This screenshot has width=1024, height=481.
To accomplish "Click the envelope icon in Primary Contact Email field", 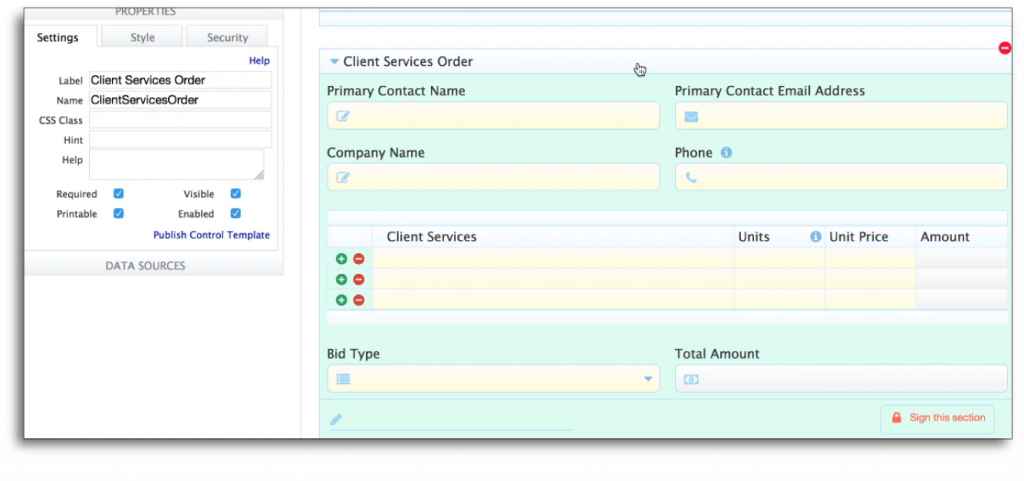I will point(691,117).
